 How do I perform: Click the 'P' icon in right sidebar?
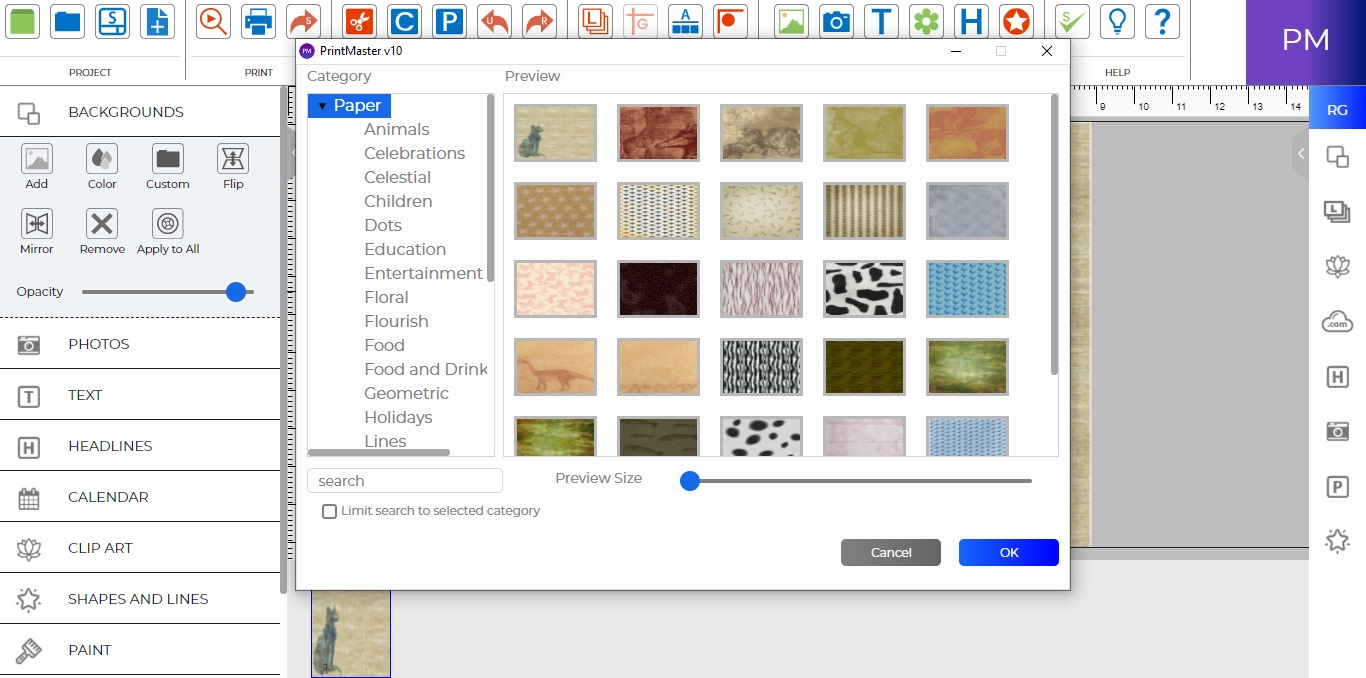[x=1337, y=487]
